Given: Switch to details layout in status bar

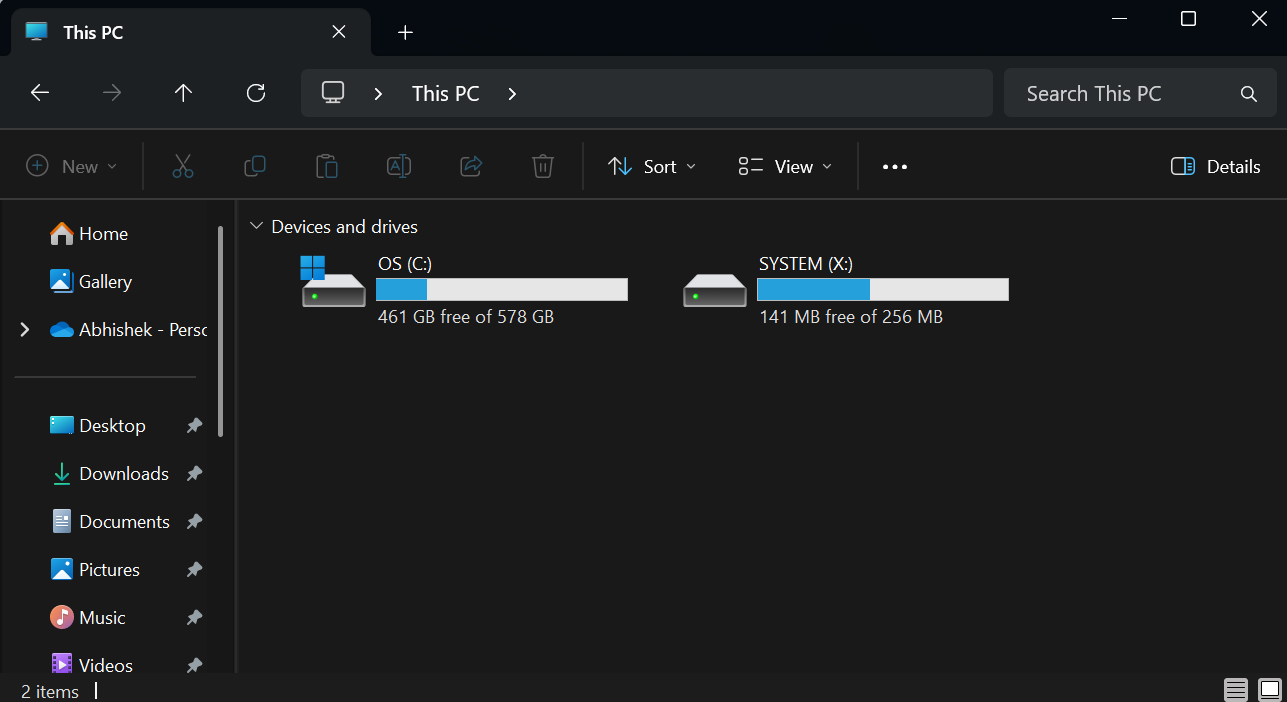Looking at the screenshot, I should (1235, 689).
